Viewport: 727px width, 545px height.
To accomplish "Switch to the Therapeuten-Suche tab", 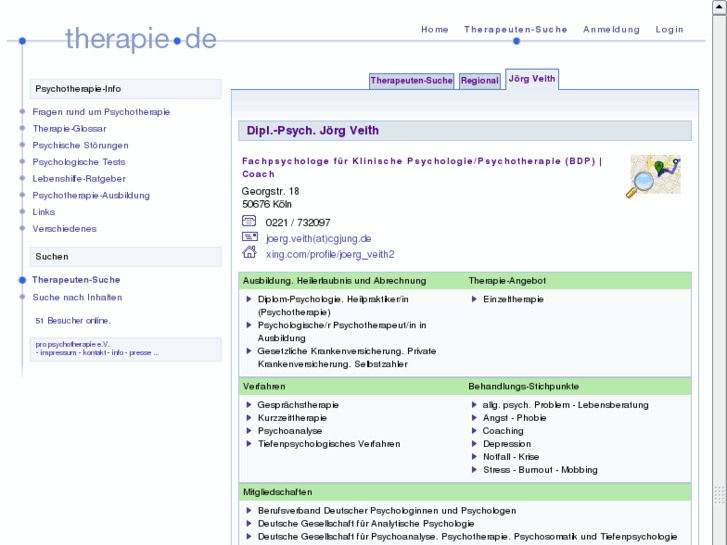I will [x=411, y=81].
